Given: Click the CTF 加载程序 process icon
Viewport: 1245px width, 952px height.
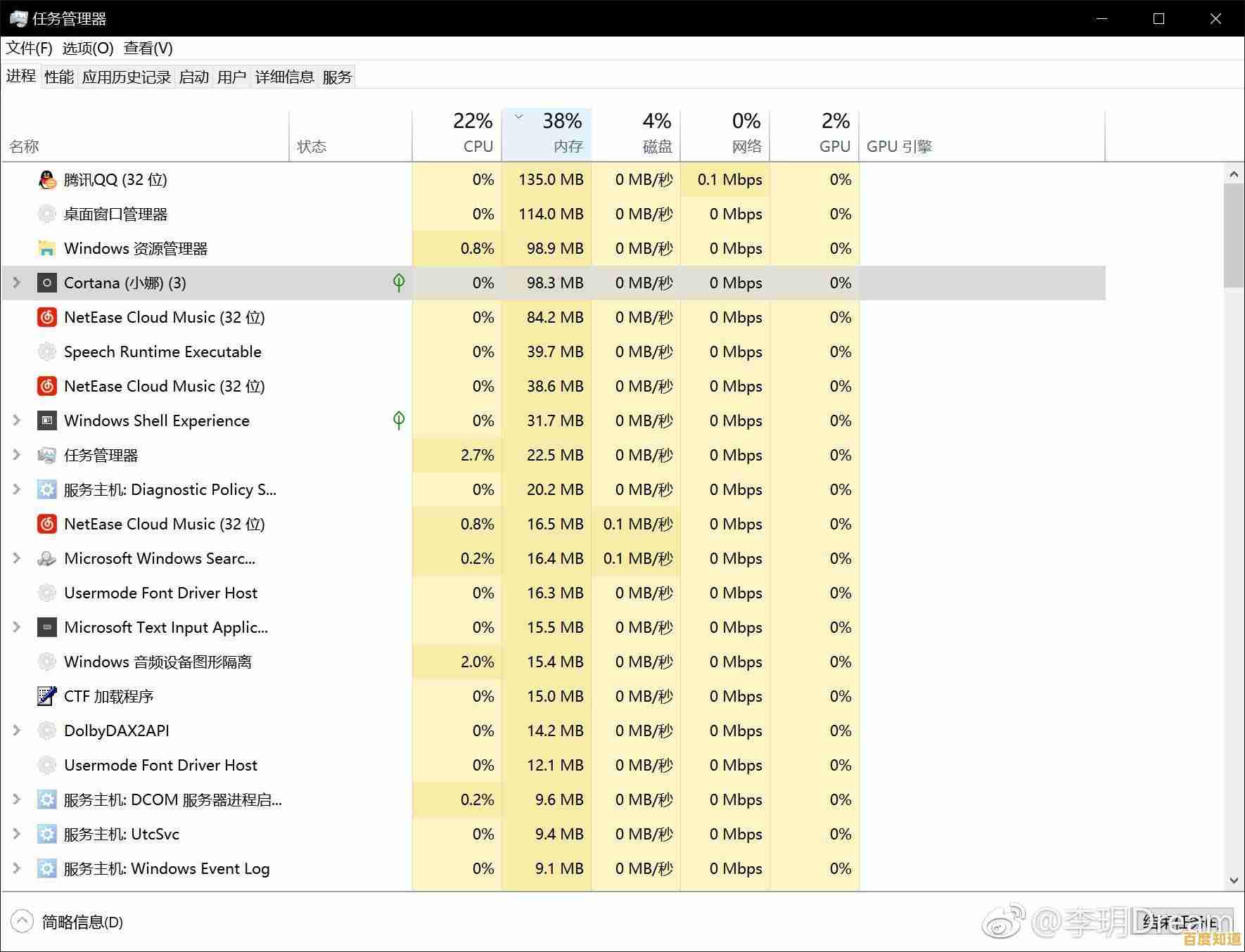Looking at the screenshot, I should 46,696.
